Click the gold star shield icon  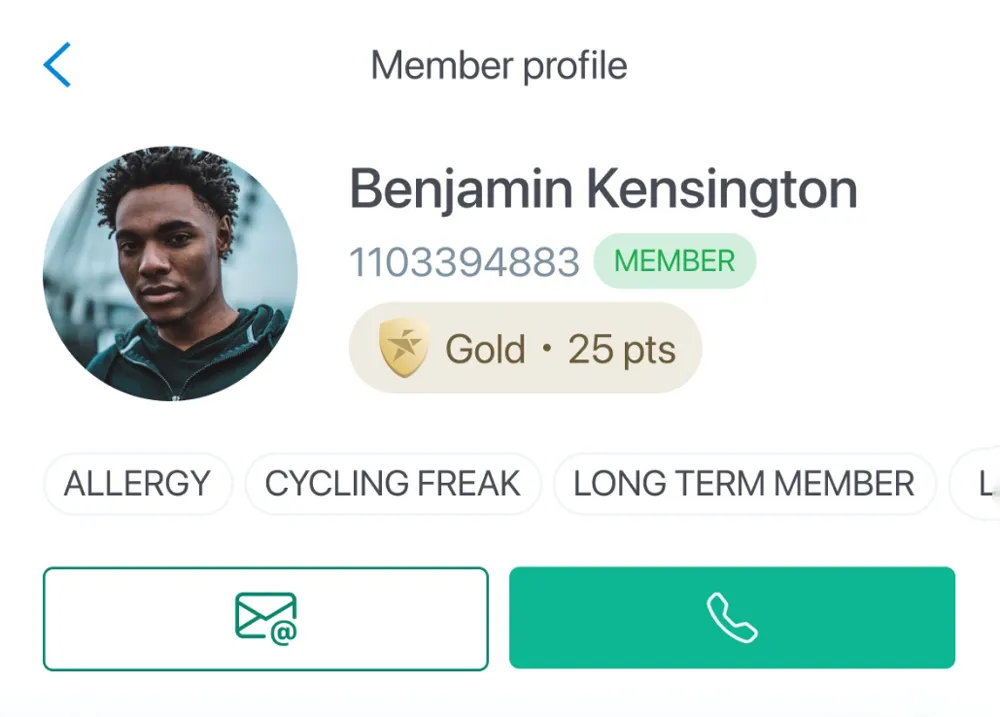click(404, 349)
